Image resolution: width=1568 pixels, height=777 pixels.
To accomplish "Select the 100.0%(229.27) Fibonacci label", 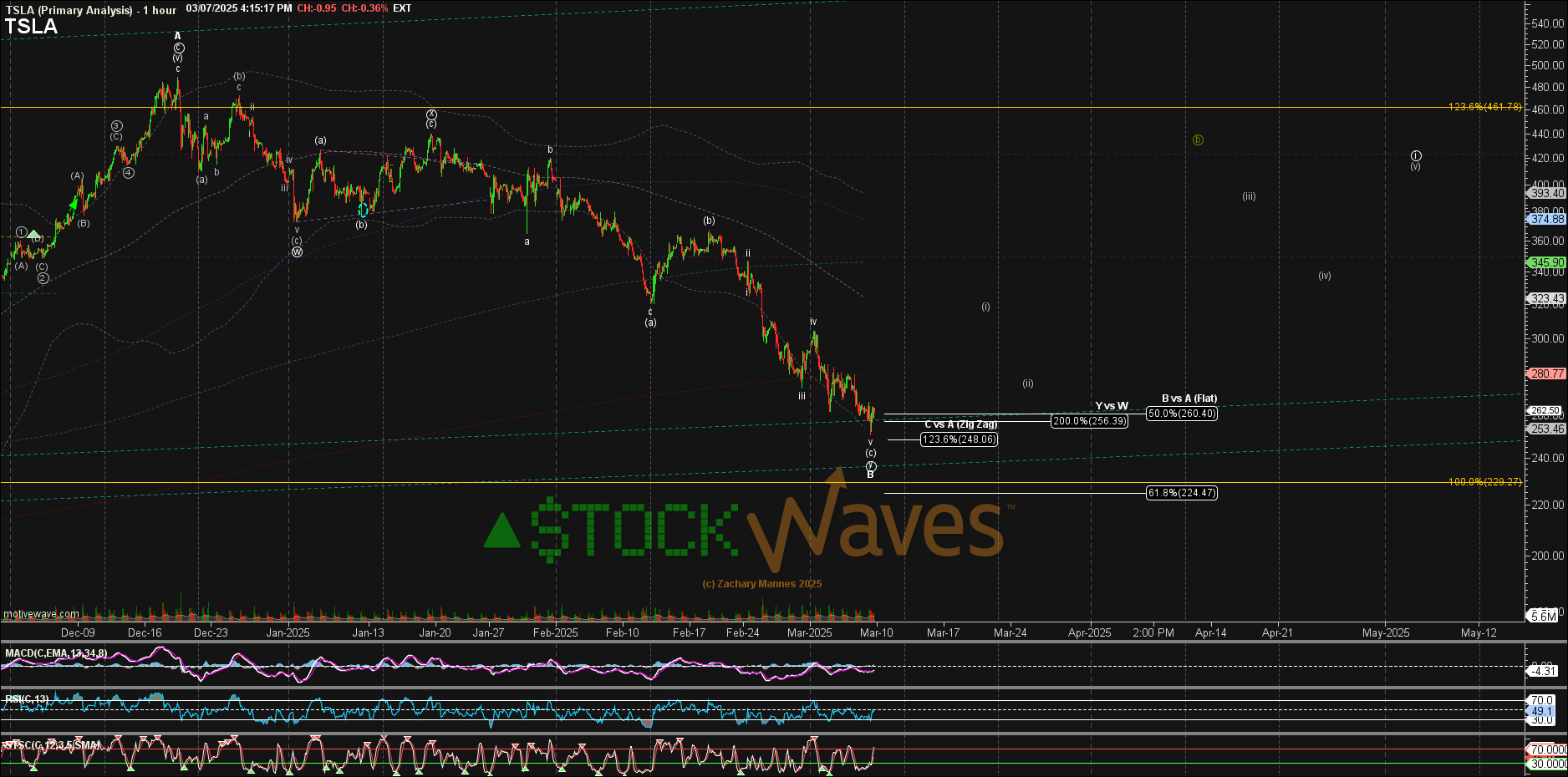I will [x=1485, y=482].
